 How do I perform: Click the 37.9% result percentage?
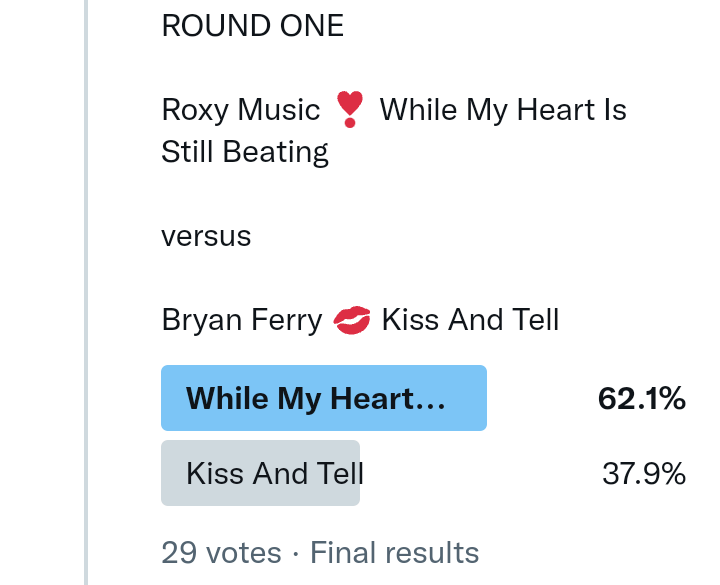(x=643, y=473)
